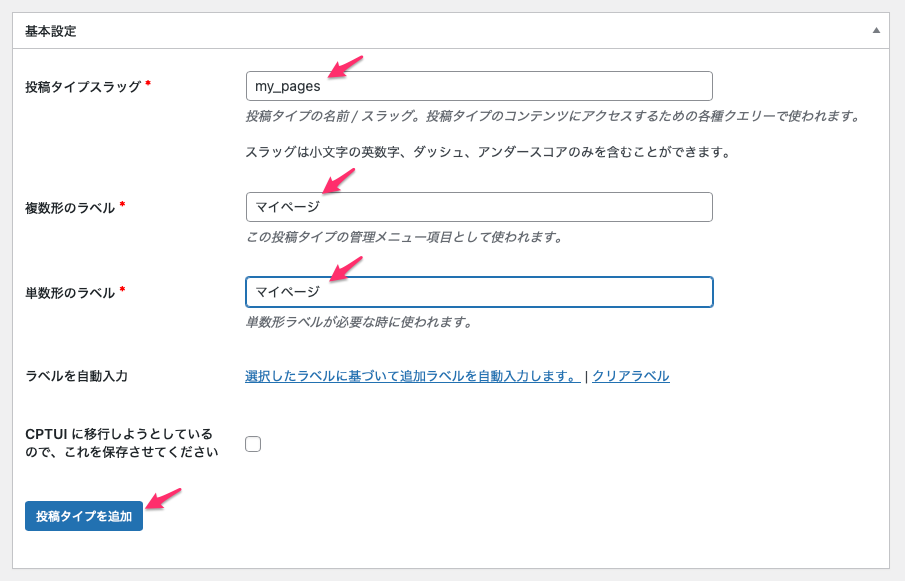Click the red asterisk beside 投稿タイプスラッグ
The width and height of the screenshot is (905, 581).
pos(148,84)
